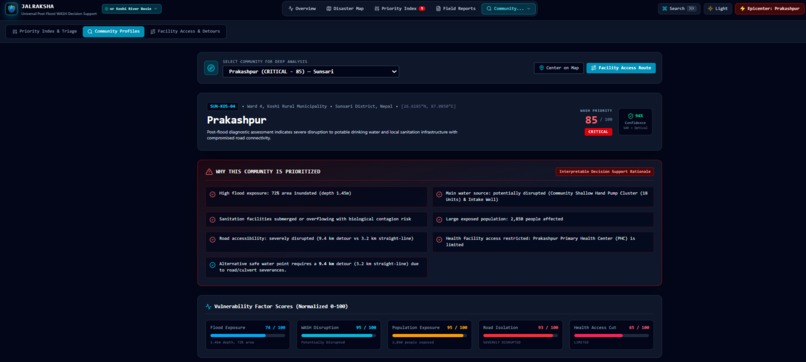Image resolution: width=806 pixels, height=362 pixels.
Task: Click icon beside Sanitation facilities submerged reason
Action: [212, 220]
